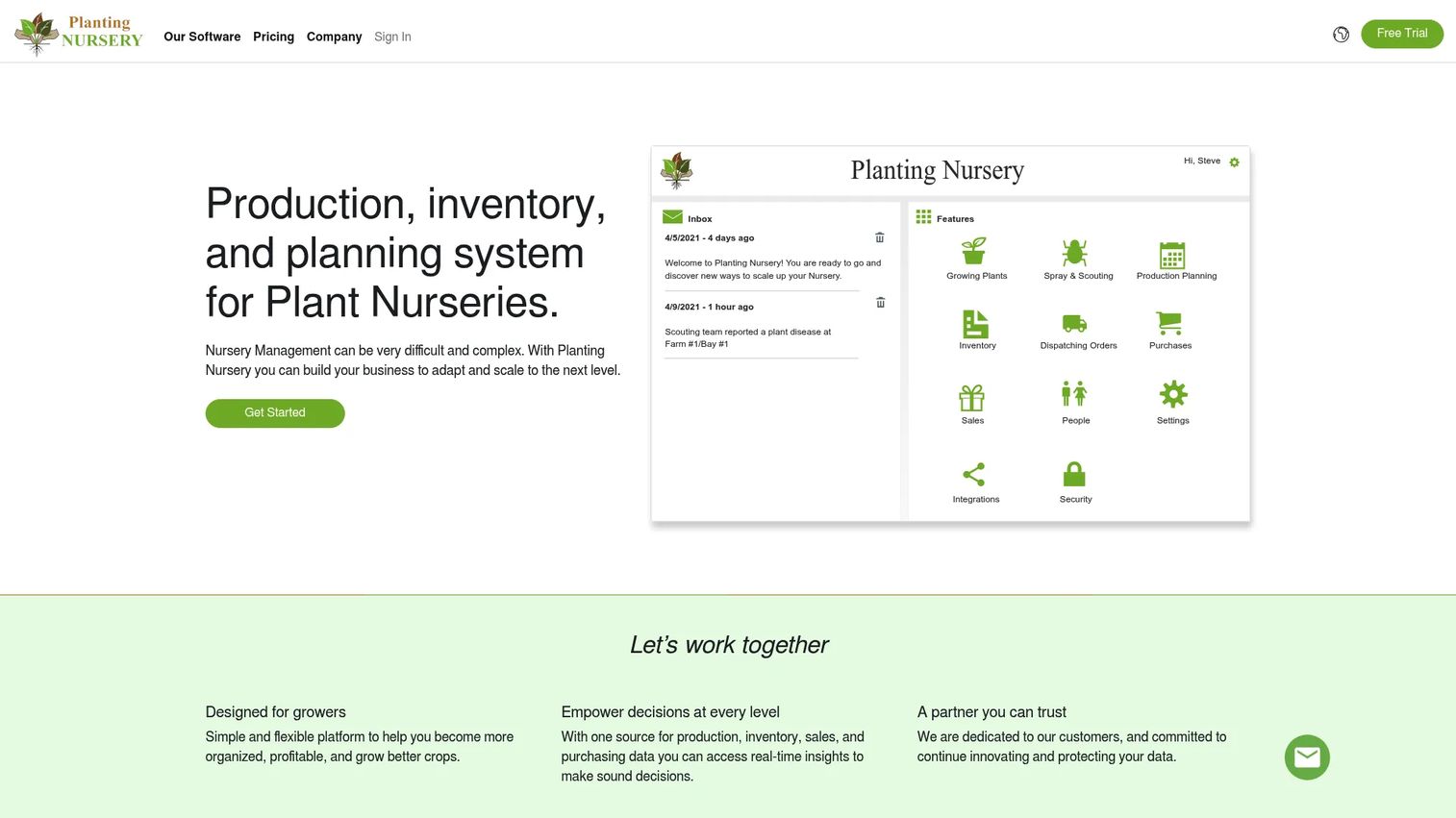Open the Company menu
This screenshot has height=818, width=1456.
coord(334,37)
